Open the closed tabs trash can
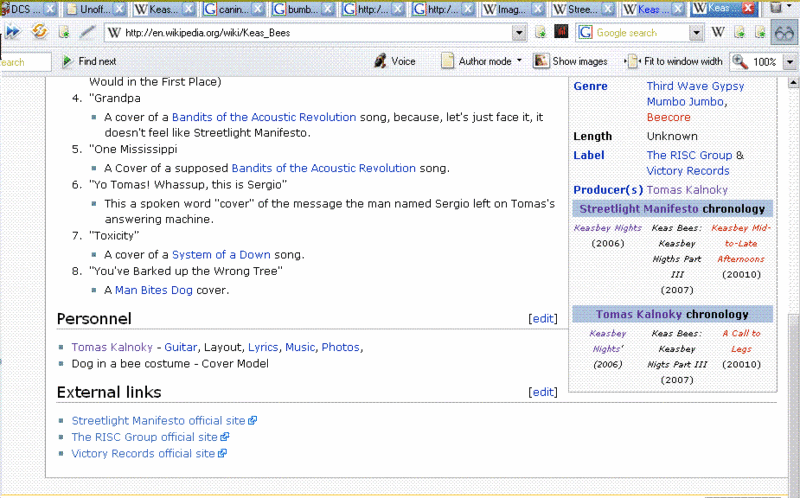 coord(776,8)
